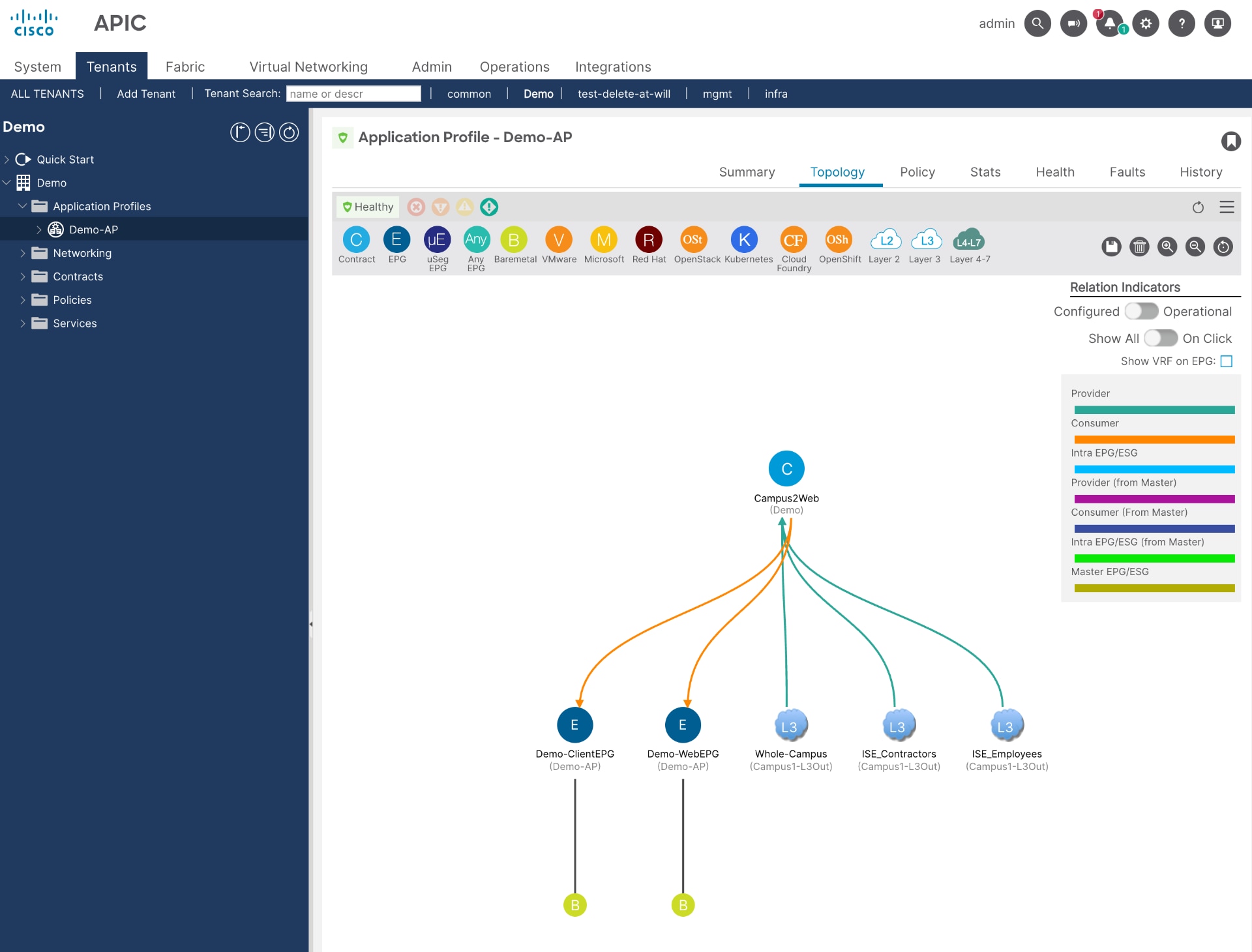Toggle Show All to On Click
This screenshot has width=1252, height=952.
[x=1161, y=338]
